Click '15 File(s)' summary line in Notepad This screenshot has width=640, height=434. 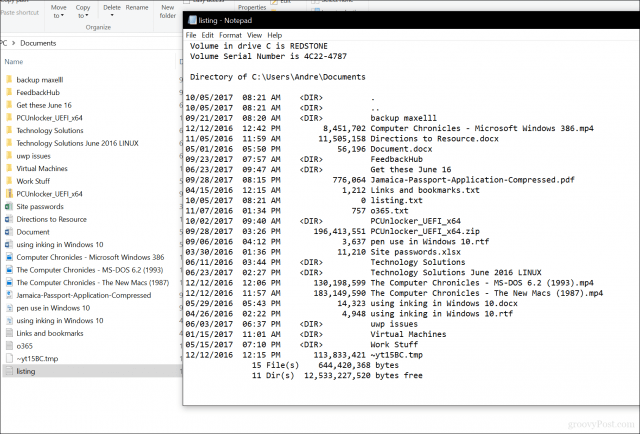[x=325, y=365]
